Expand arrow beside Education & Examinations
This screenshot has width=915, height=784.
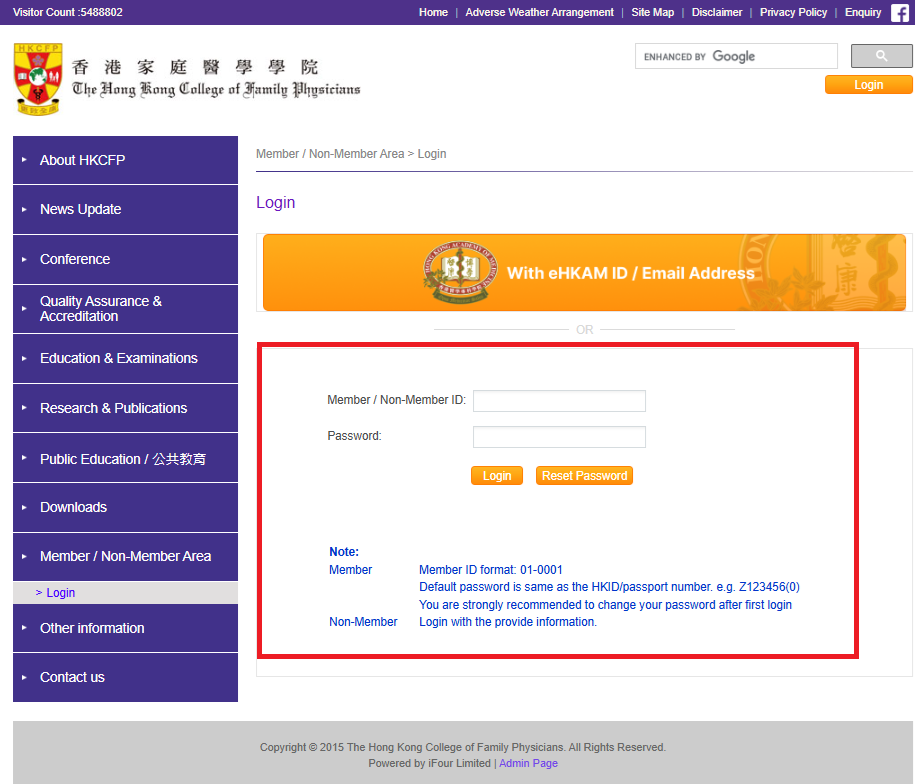coord(24,358)
